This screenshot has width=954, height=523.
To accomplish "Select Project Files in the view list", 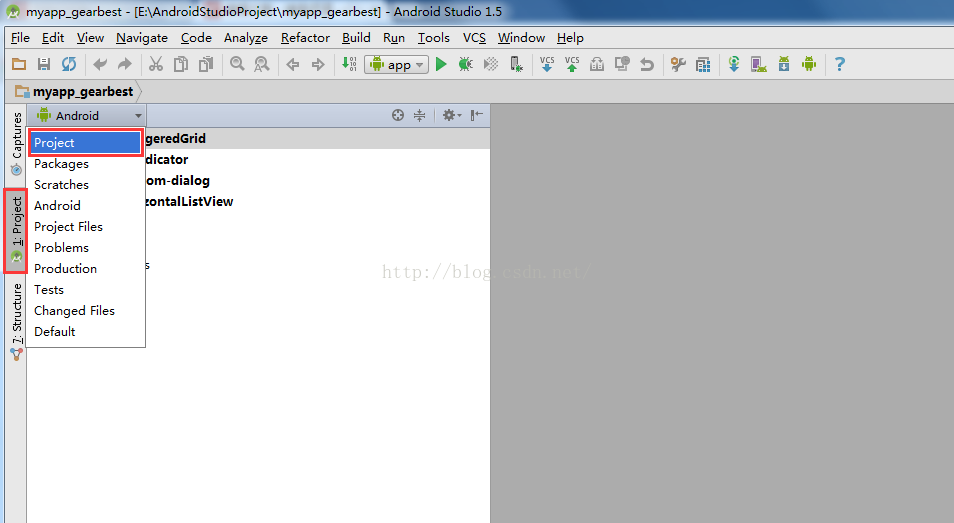I will (85, 226).
